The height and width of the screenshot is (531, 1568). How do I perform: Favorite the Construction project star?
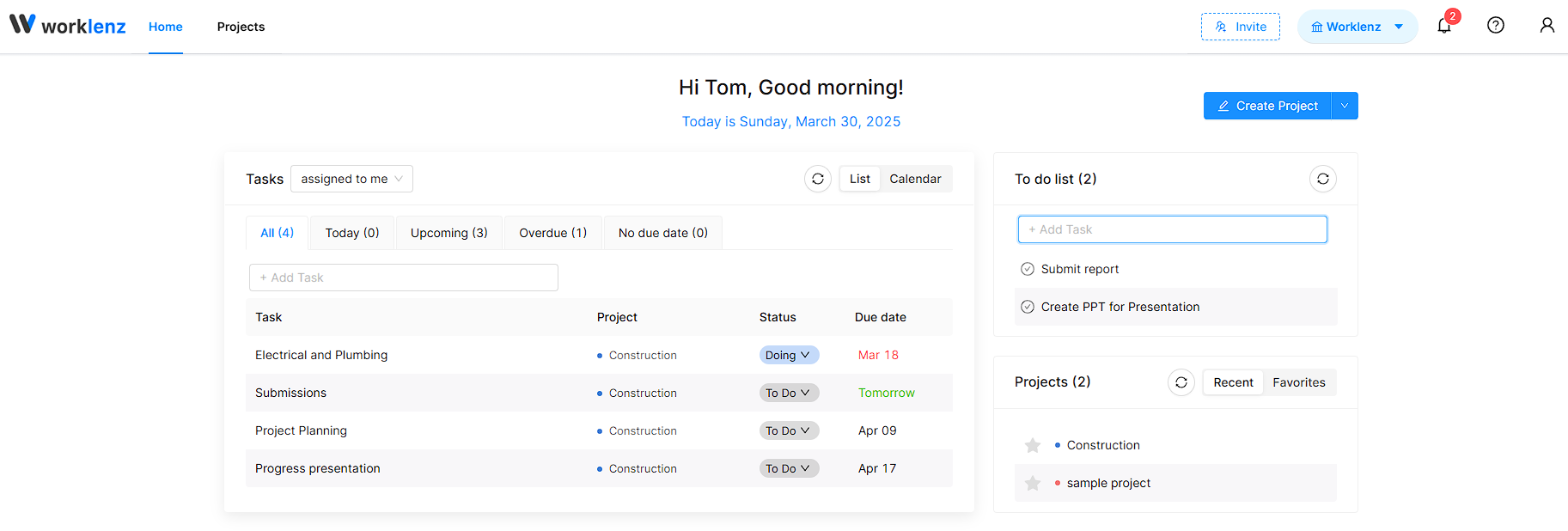click(1033, 445)
